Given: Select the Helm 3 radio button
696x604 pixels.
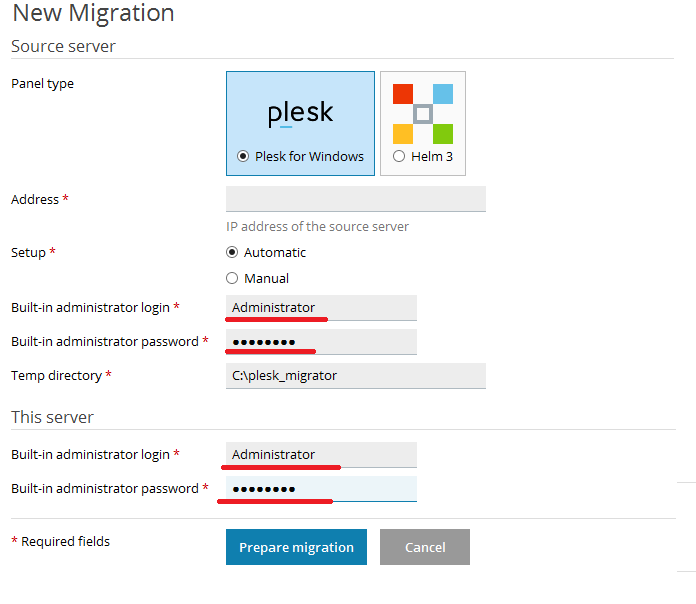Looking at the screenshot, I should point(399,156).
